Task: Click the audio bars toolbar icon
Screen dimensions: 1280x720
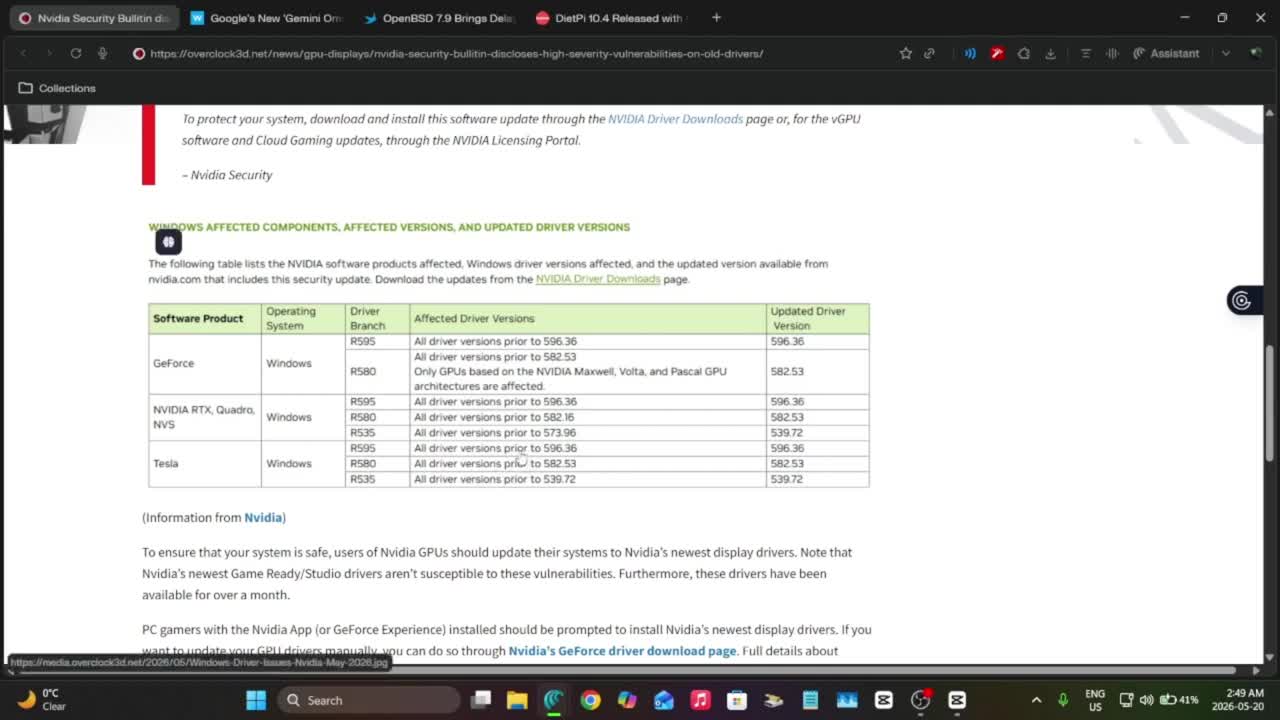Action: (1112, 53)
